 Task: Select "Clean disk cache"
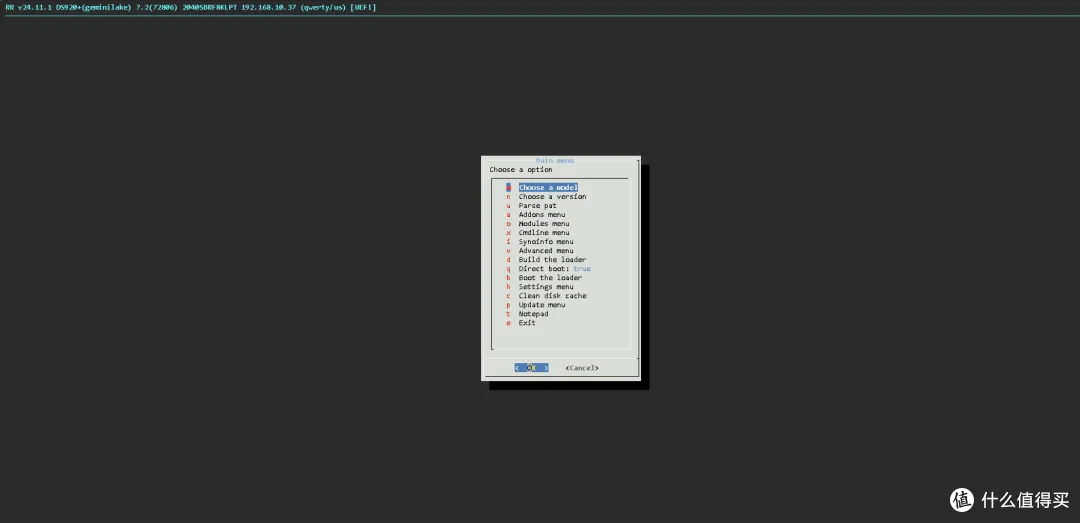[x=552, y=296]
